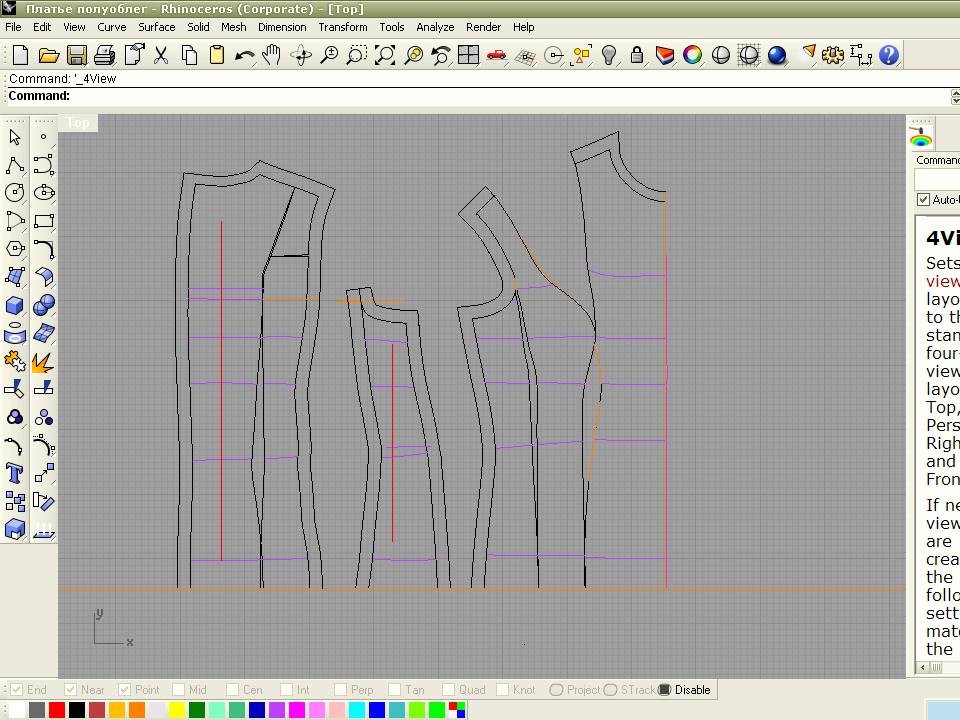Open the Surface menu
This screenshot has width=960, height=720.
(156, 27)
